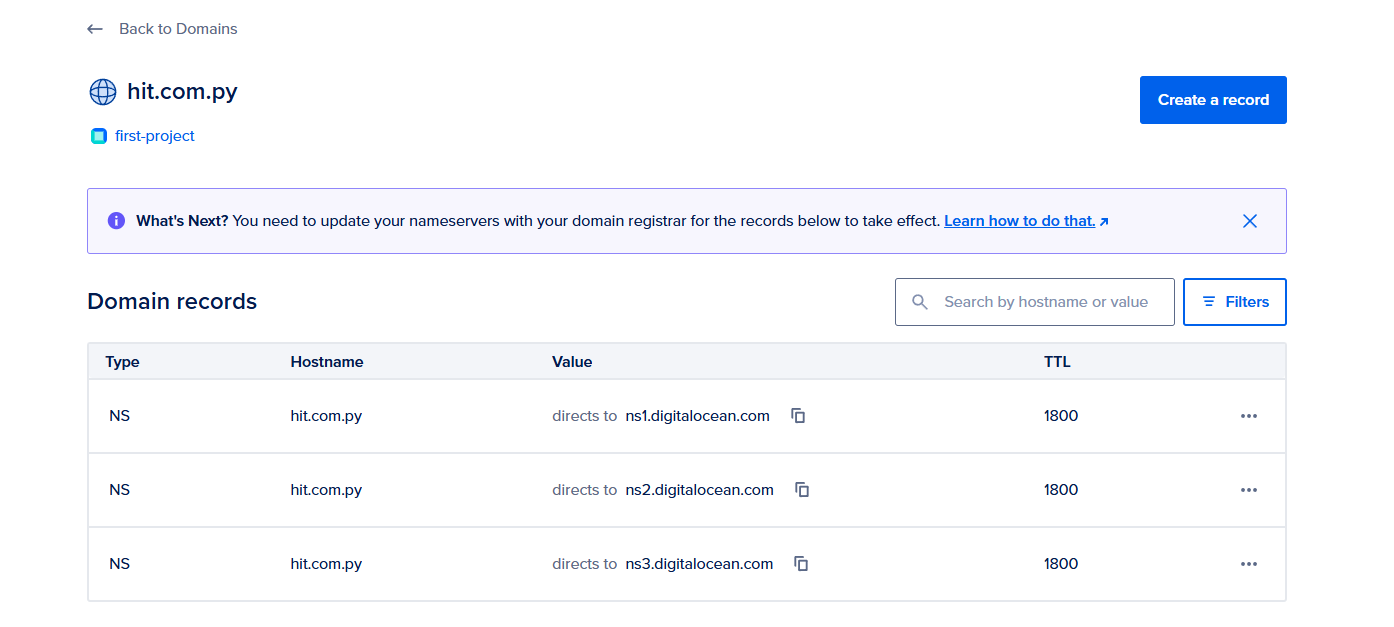The height and width of the screenshot is (627, 1394).
Task: Copy the ns3.digitalocean.com value
Action: coord(801,564)
